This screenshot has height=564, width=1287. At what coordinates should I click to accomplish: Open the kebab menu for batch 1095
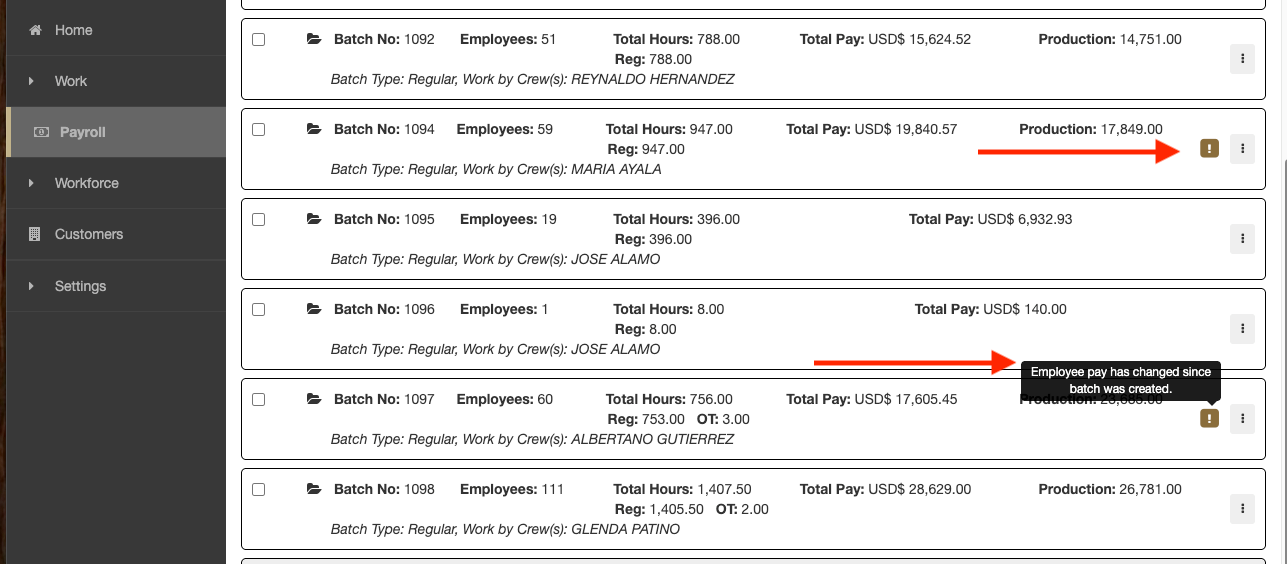pyautogui.click(x=1241, y=239)
